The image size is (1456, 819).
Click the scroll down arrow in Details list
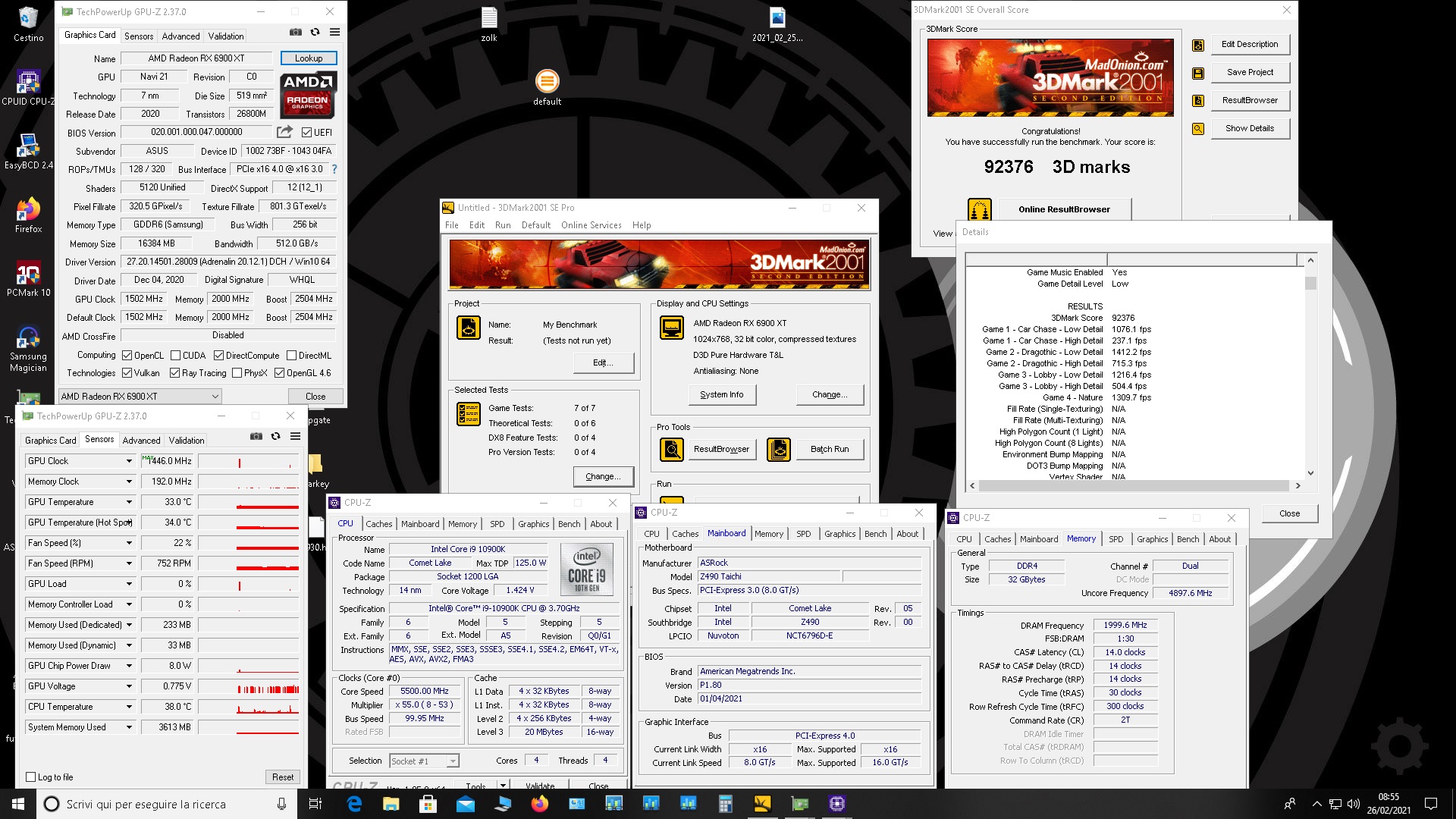pos(1310,473)
